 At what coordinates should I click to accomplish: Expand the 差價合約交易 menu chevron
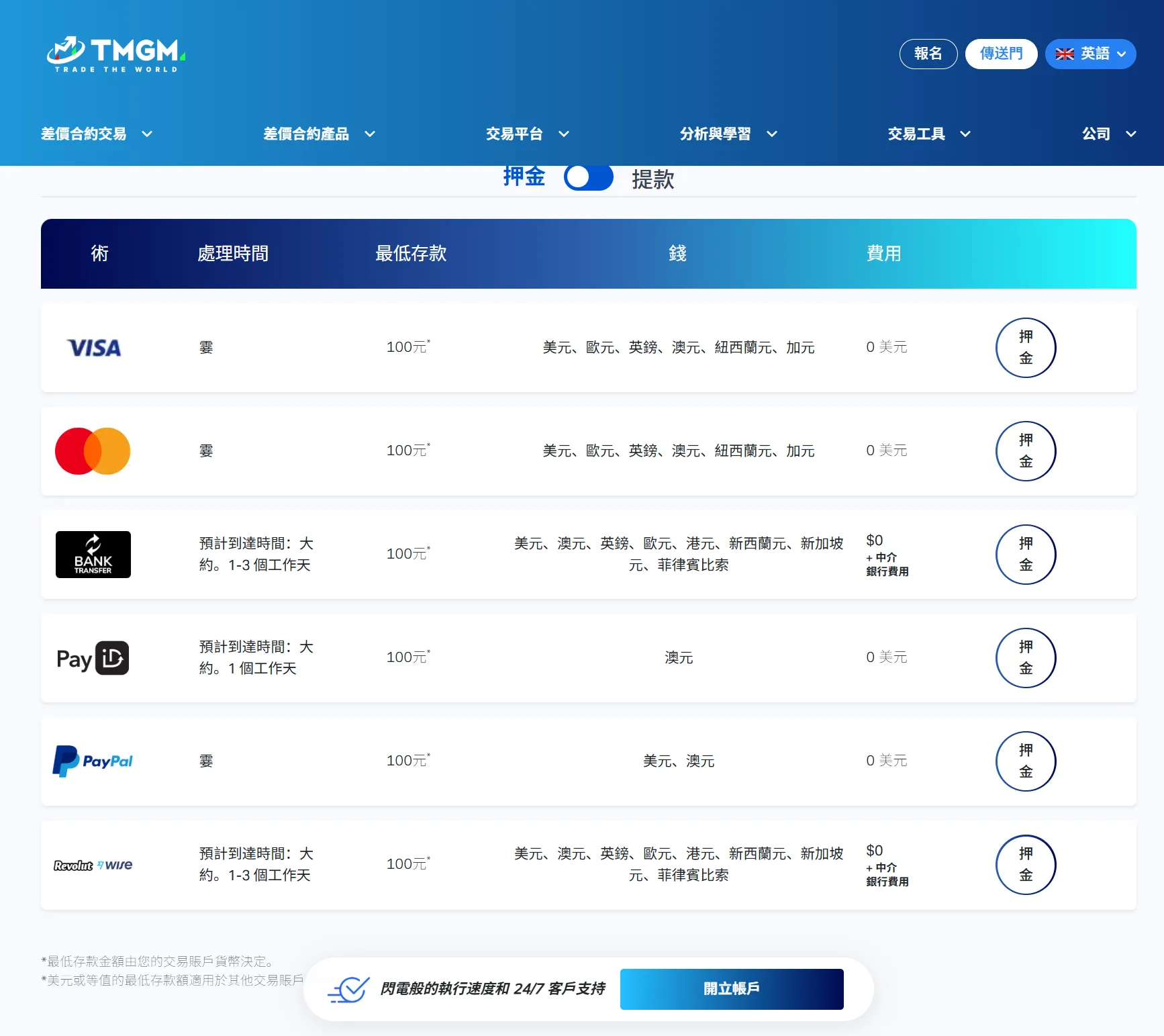click(147, 134)
